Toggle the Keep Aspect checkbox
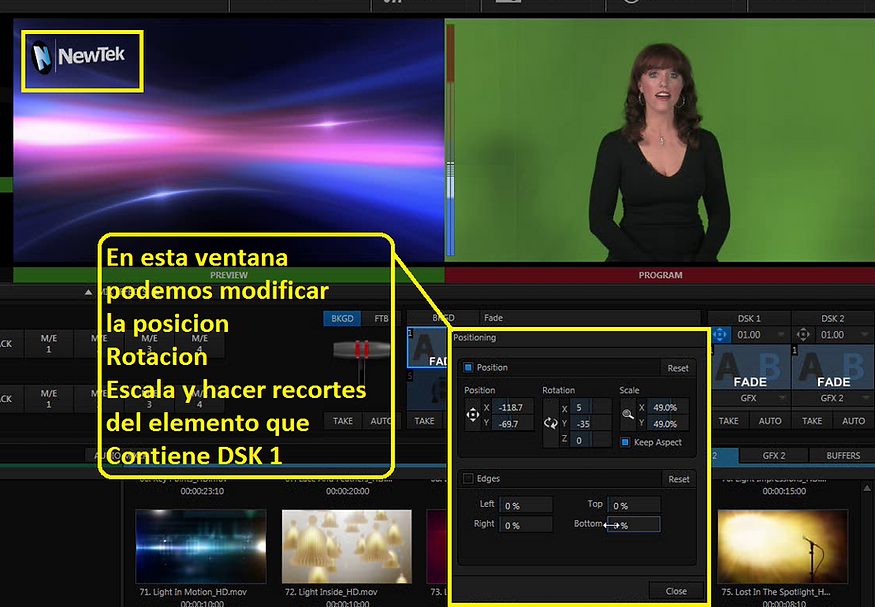 [625, 442]
